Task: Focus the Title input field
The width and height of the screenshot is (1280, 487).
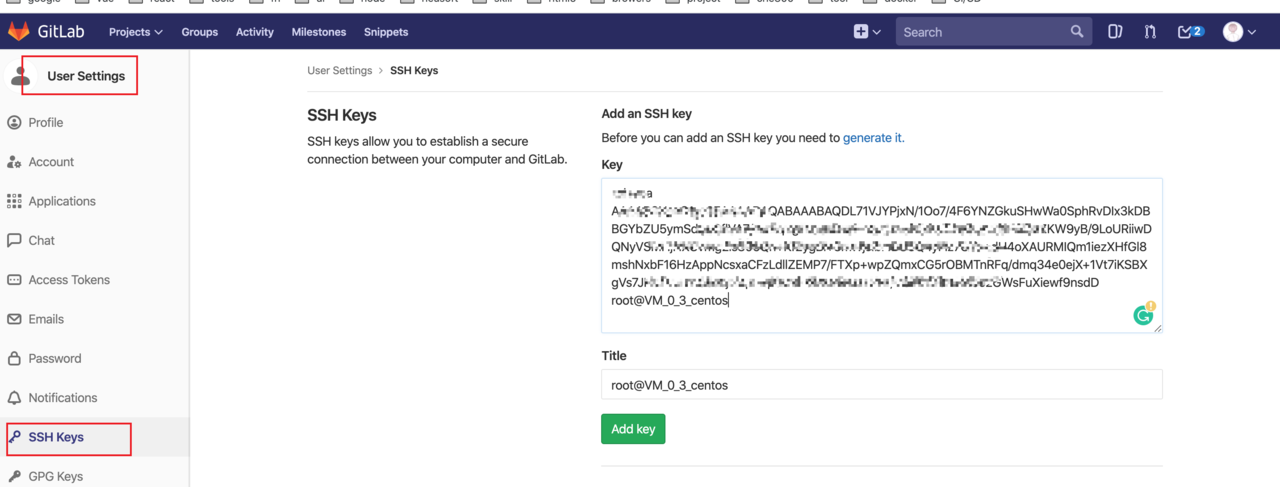Action: [881, 385]
